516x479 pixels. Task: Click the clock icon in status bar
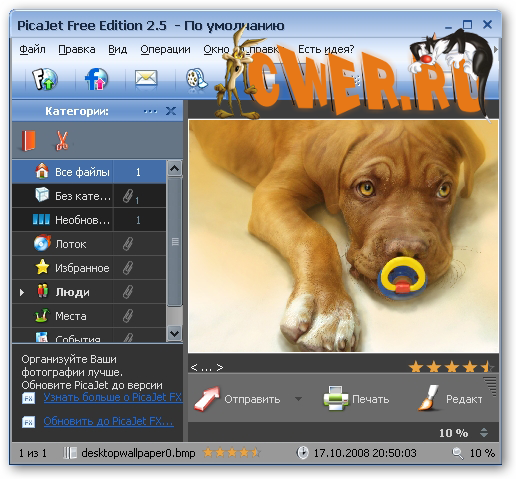302,453
